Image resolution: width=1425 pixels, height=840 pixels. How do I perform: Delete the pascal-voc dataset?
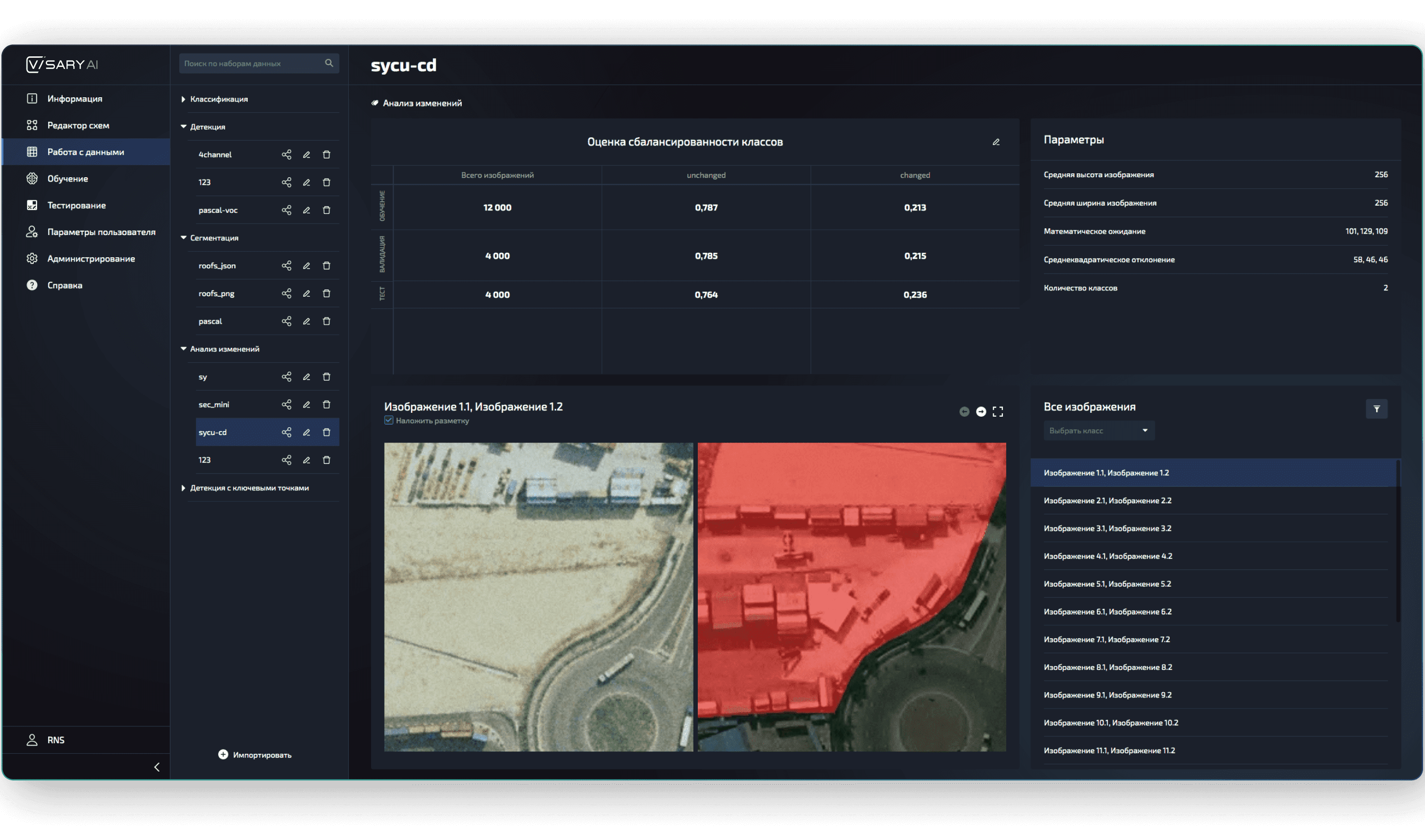pos(327,210)
